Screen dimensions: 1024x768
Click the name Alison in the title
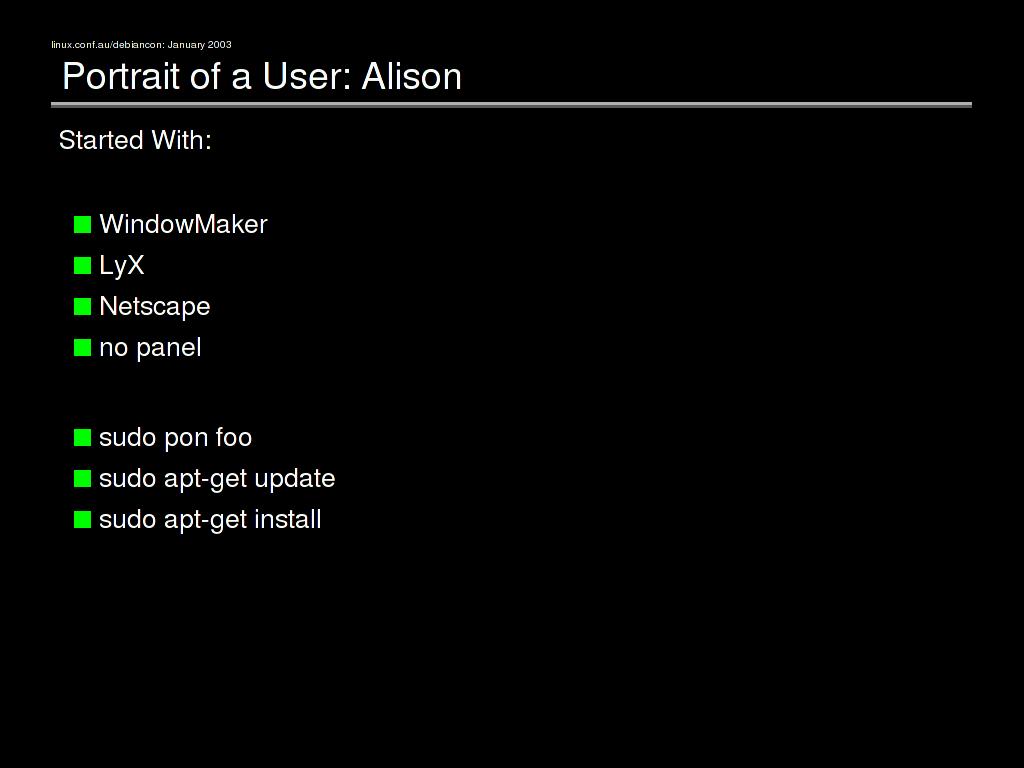tap(411, 77)
